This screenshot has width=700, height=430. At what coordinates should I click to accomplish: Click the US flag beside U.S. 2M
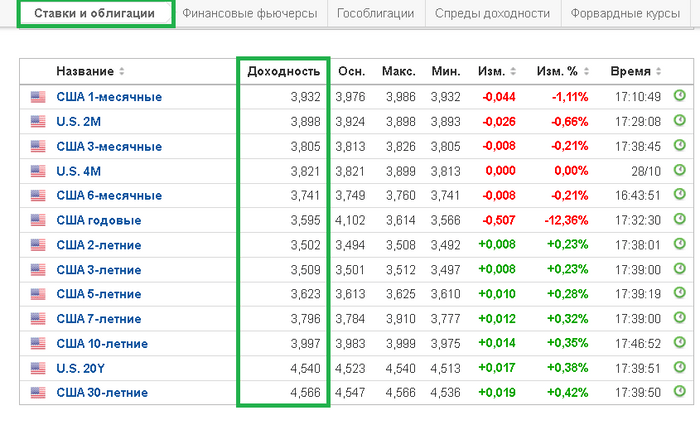tap(38, 122)
